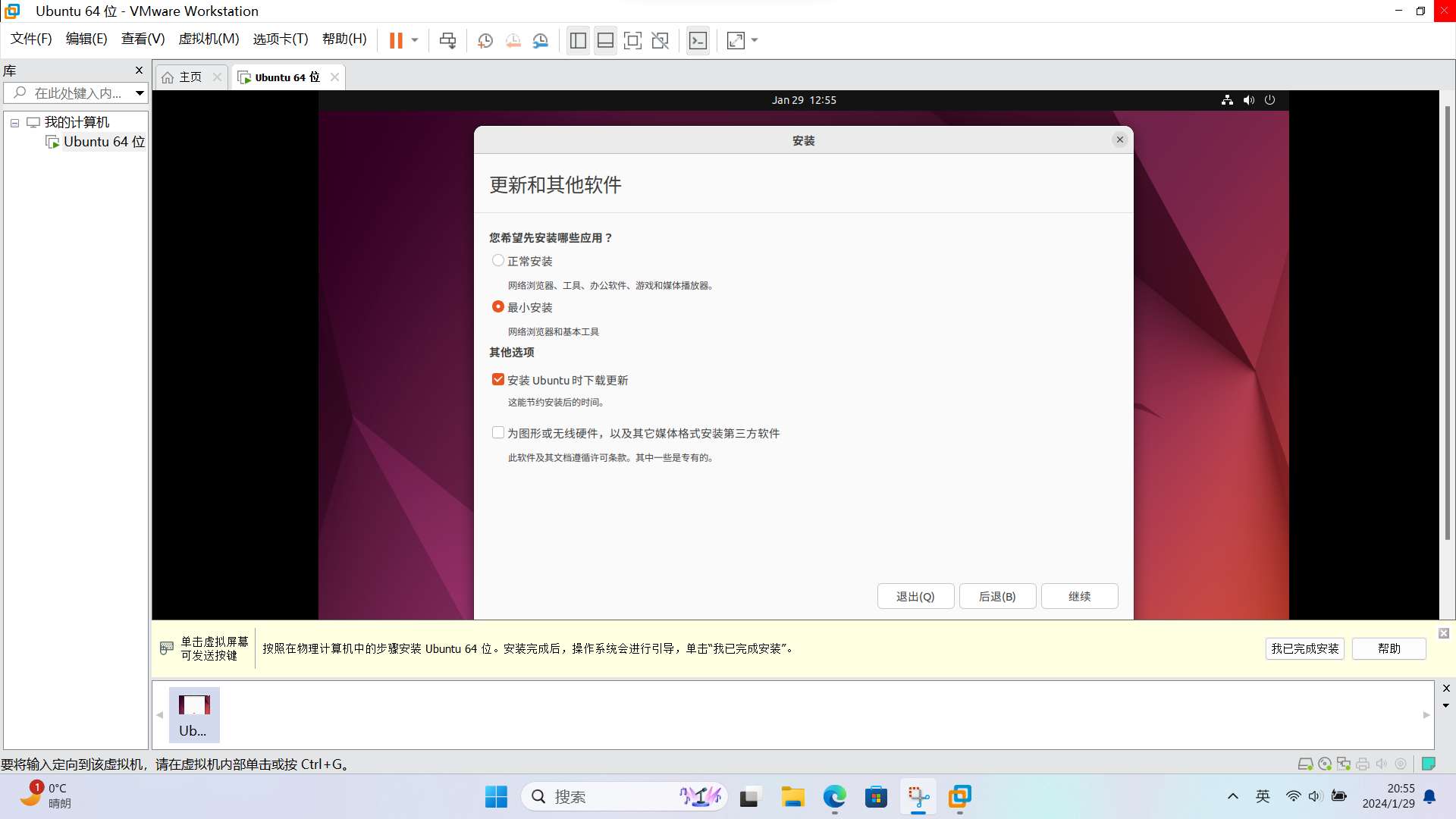Image resolution: width=1456 pixels, height=819 pixels.
Task: Toggle the library sidebar view
Action: point(578,40)
